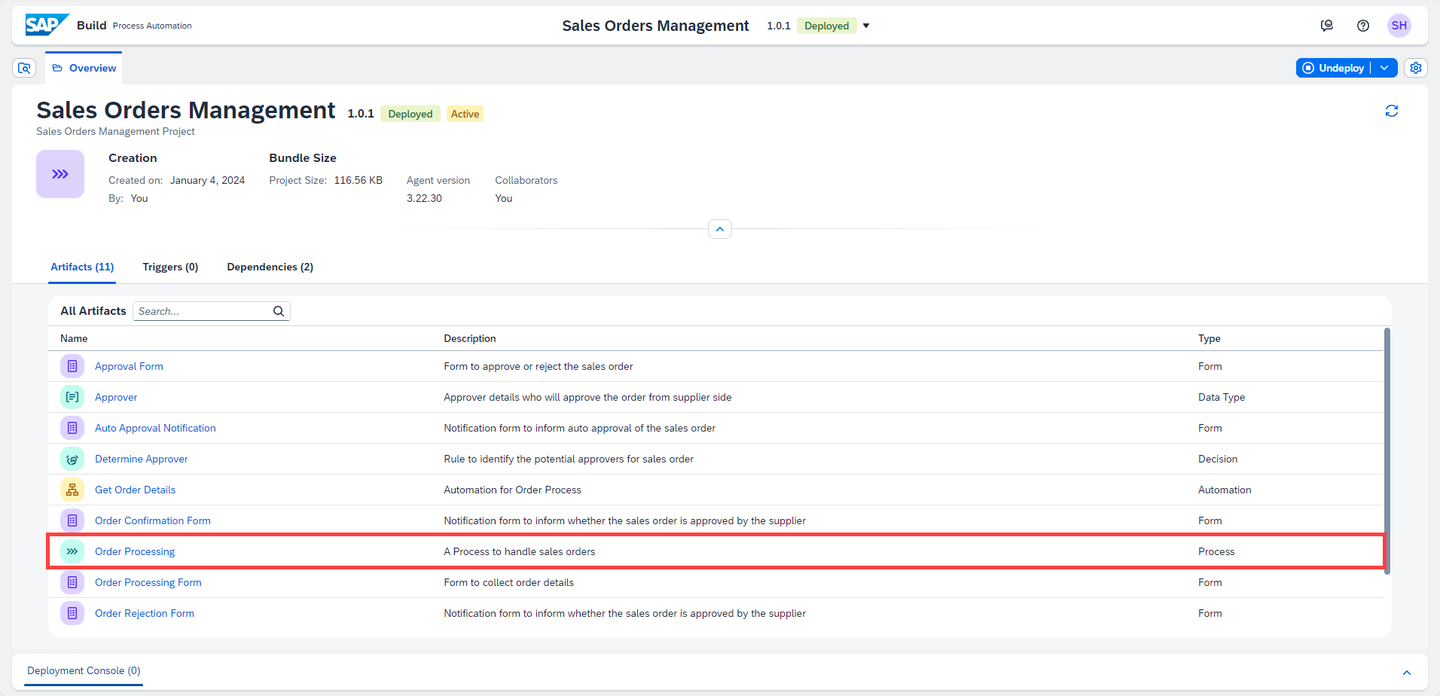
Task: Refresh the project with the reload icon
Action: point(1392,111)
